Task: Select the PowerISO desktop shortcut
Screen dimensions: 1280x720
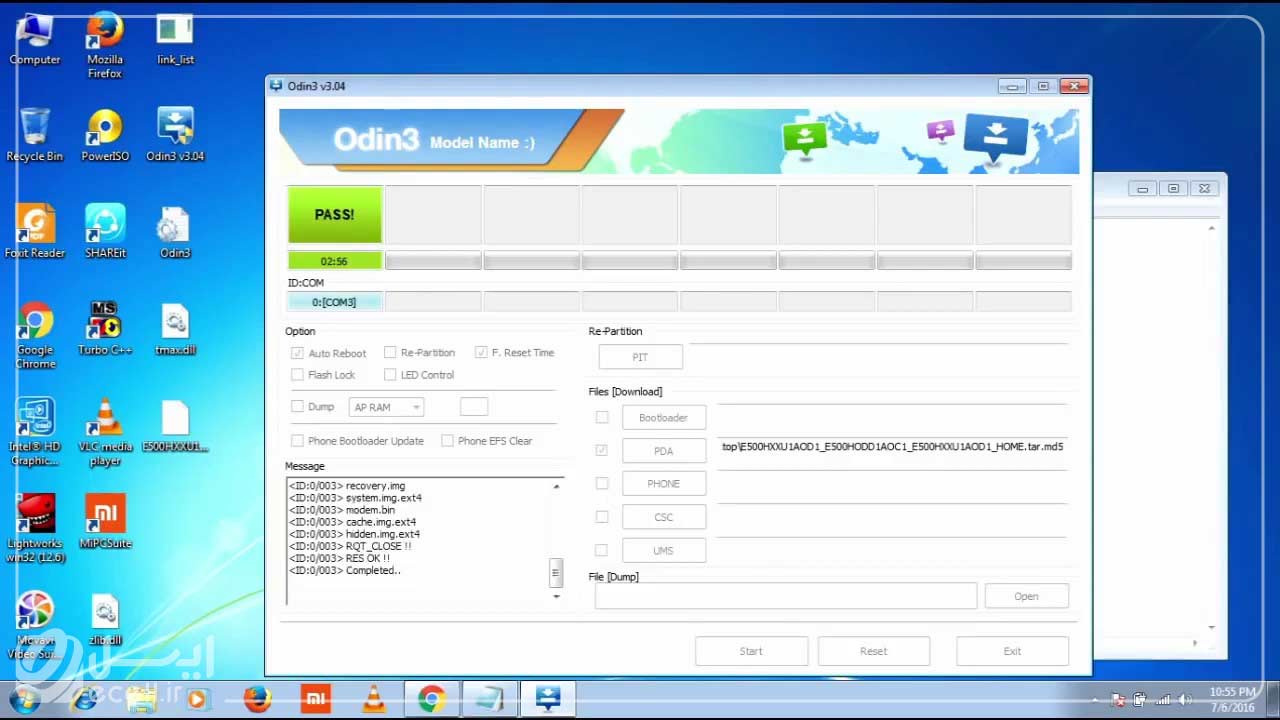Action: pyautogui.click(x=105, y=135)
